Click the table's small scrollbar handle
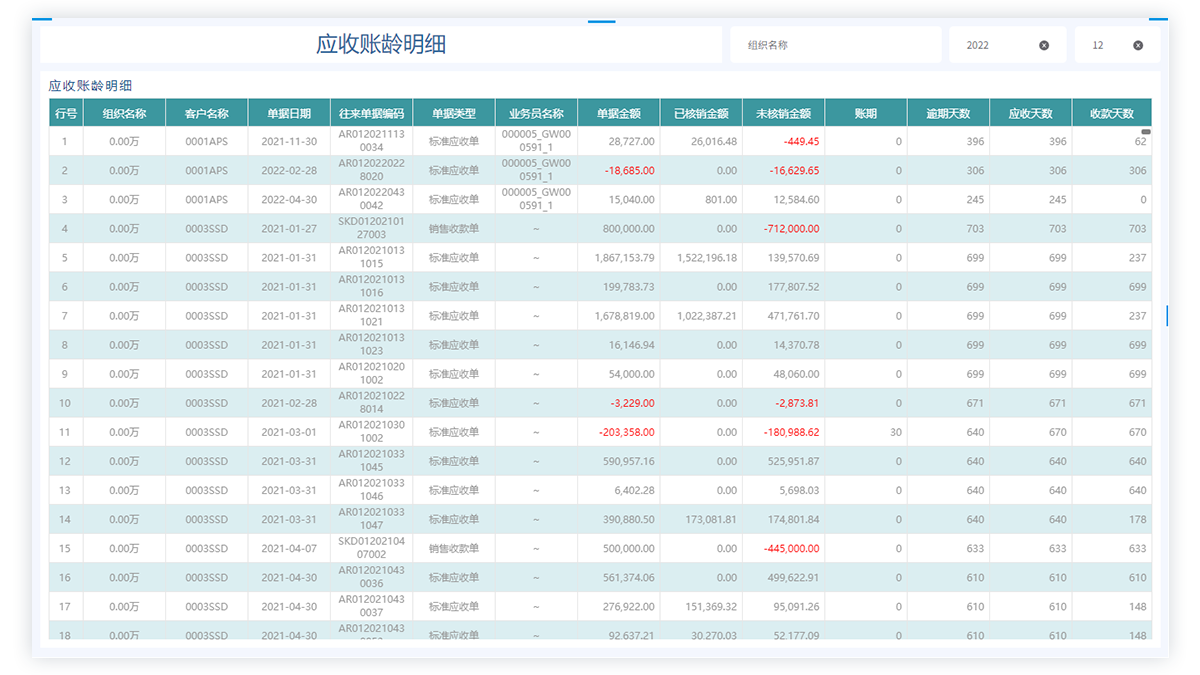The width and height of the screenshot is (1200, 675). [x=1146, y=131]
